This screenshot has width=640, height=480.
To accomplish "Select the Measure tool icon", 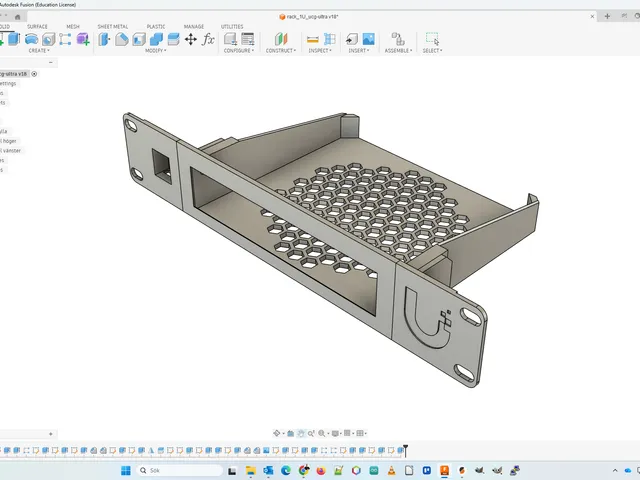I will pos(312,39).
